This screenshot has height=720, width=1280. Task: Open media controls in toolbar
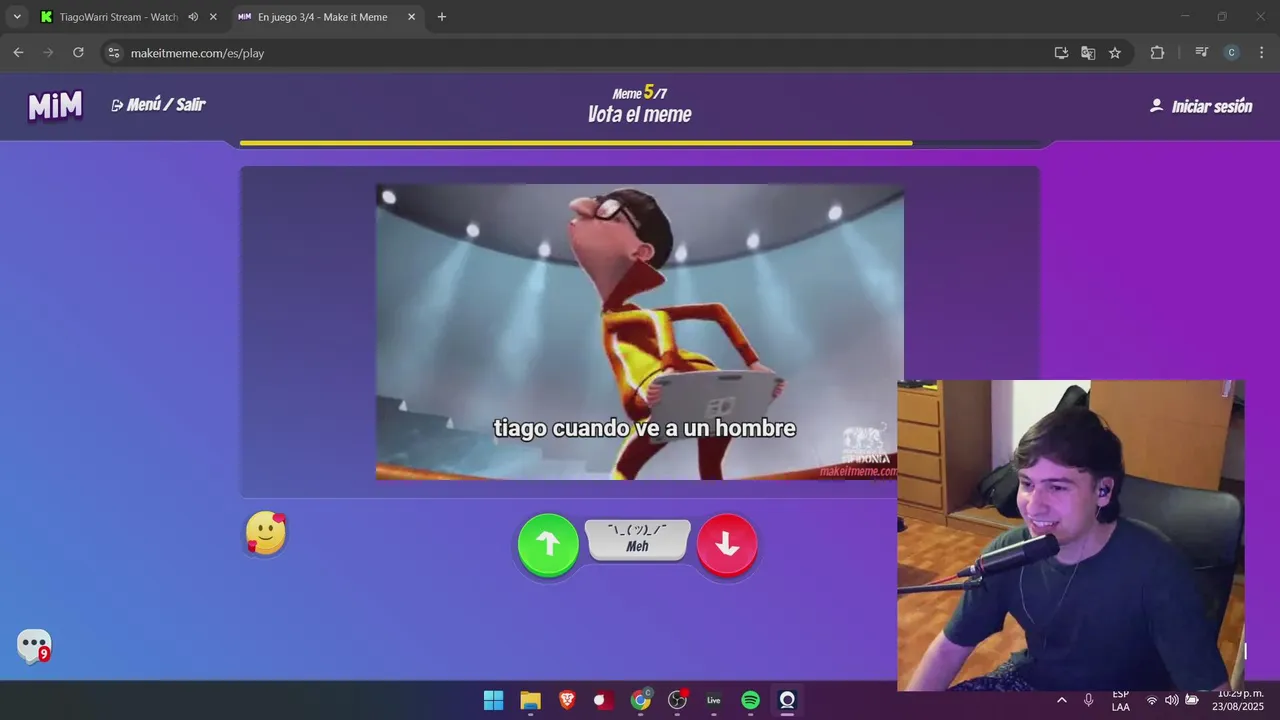pos(1202,53)
